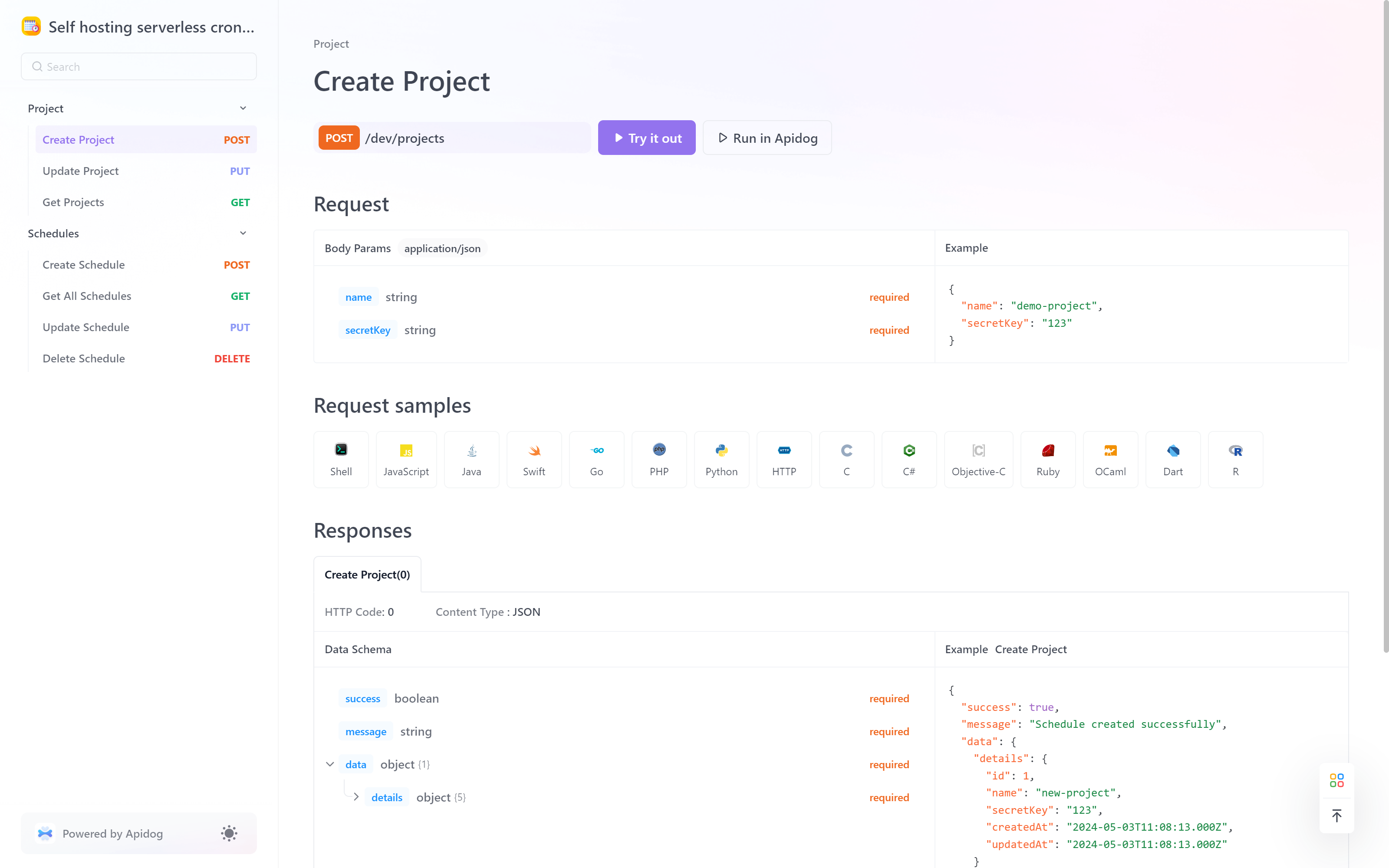Click the Ruby code sample icon
The height and width of the screenshot is (868, 1389).
click(x=1047, y=458)
